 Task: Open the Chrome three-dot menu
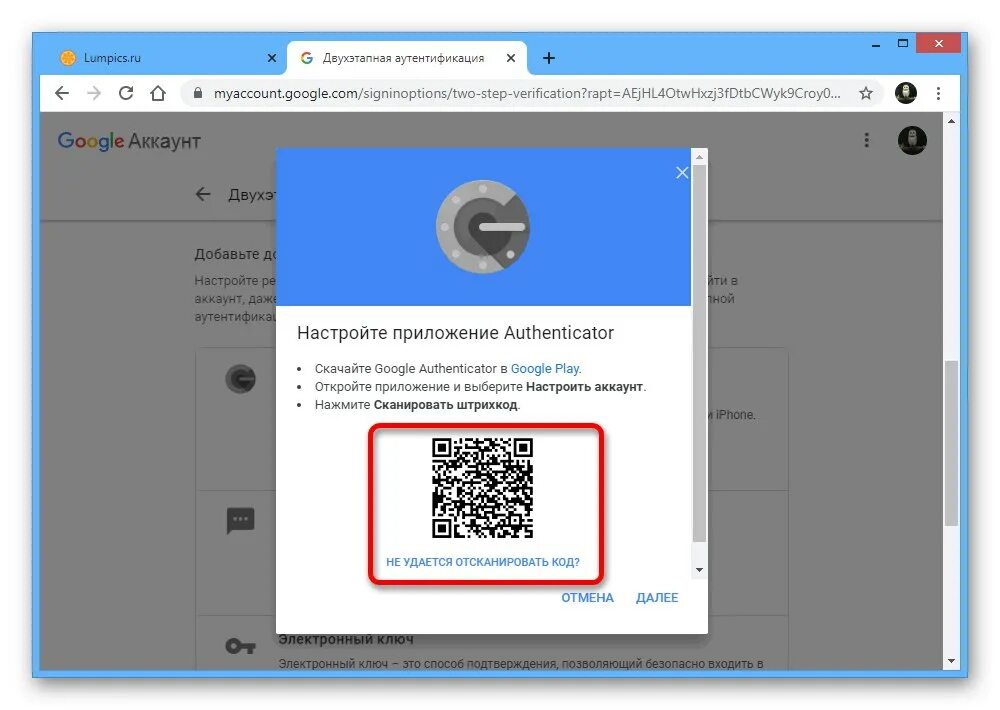(x=938, y=93)
